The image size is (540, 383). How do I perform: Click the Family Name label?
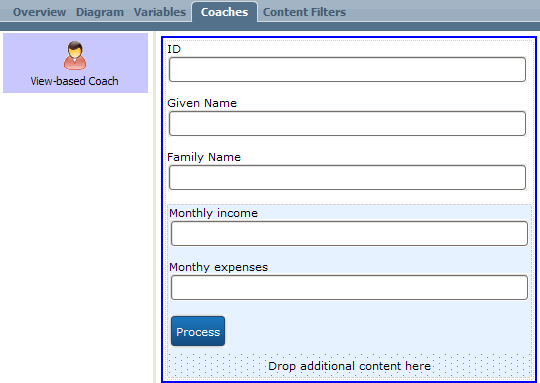(204, 157)
